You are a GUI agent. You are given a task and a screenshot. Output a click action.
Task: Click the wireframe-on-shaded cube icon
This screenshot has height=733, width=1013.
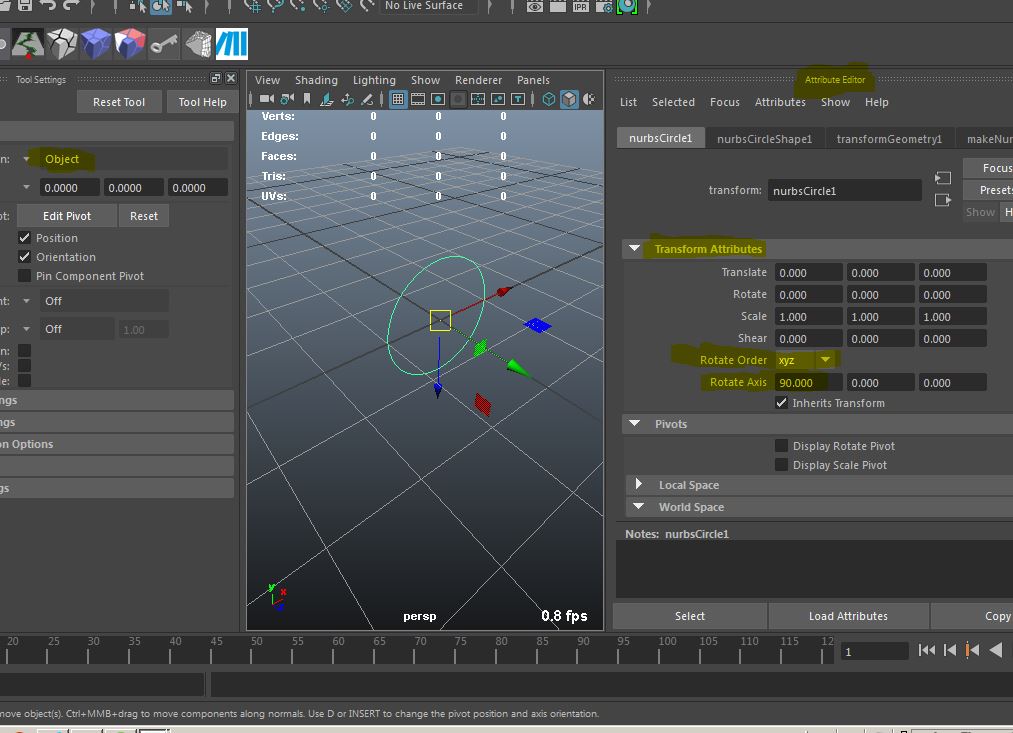(x=570, y=98)
